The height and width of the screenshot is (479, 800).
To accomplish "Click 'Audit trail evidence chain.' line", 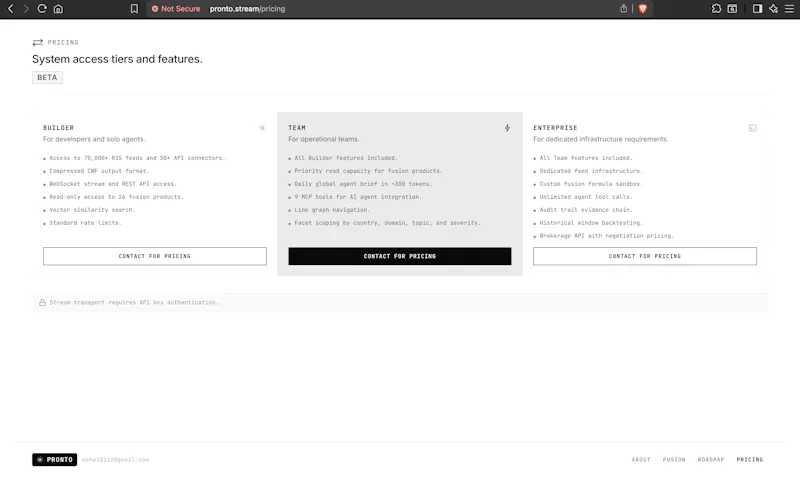I will click(586, 210).
